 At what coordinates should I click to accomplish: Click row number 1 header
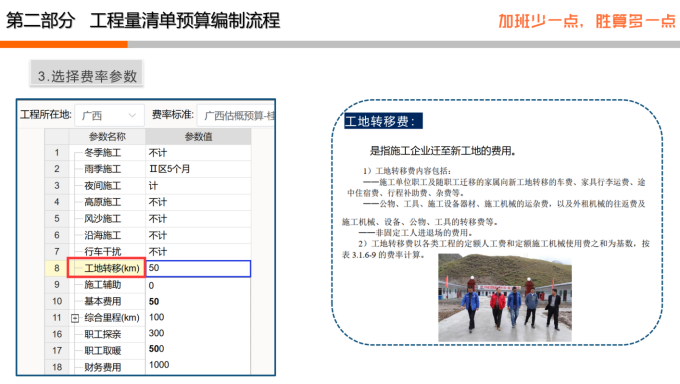tap(57, 153)
